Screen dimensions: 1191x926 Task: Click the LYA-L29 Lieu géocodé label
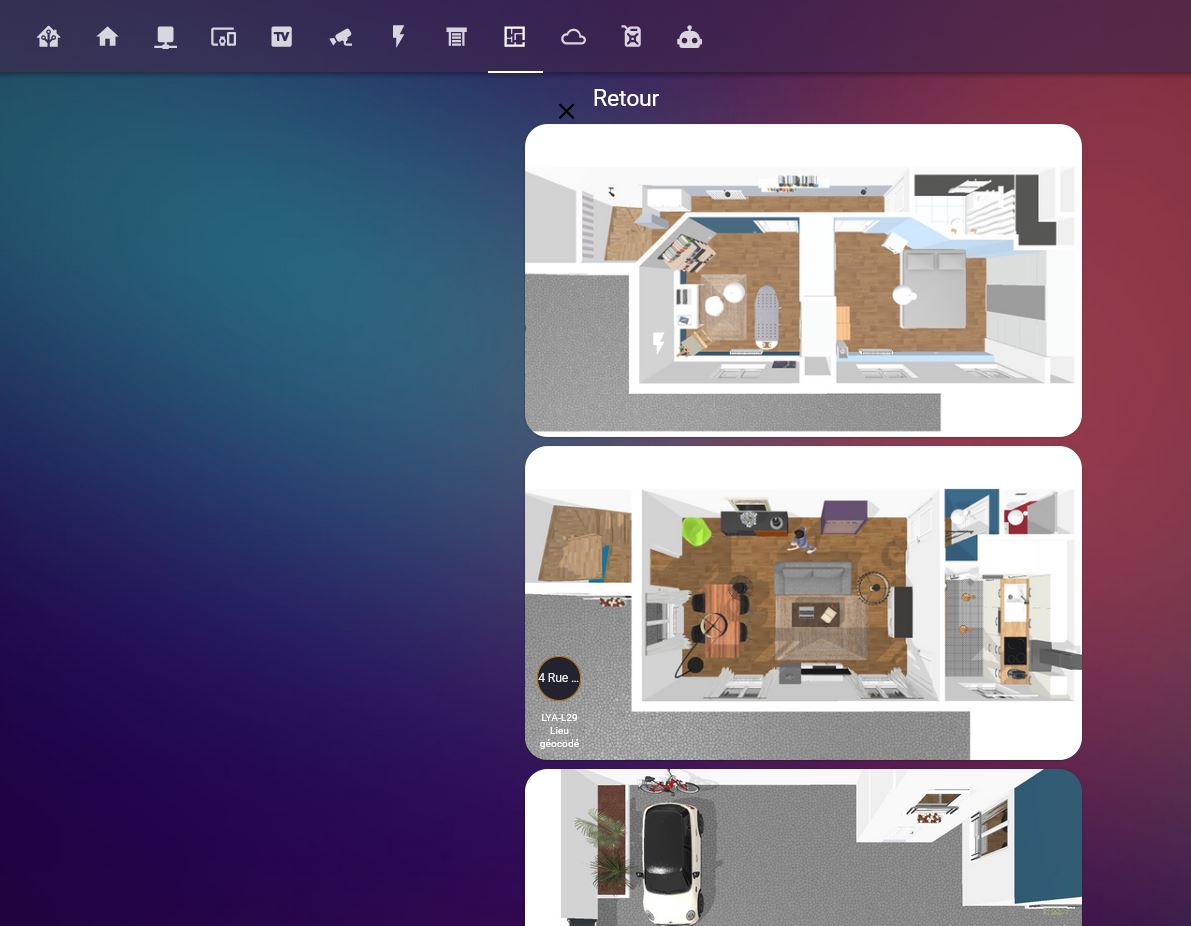559,730
